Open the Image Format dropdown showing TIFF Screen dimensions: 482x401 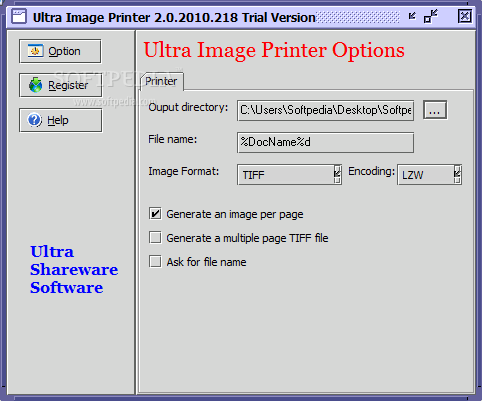[289, 174]
